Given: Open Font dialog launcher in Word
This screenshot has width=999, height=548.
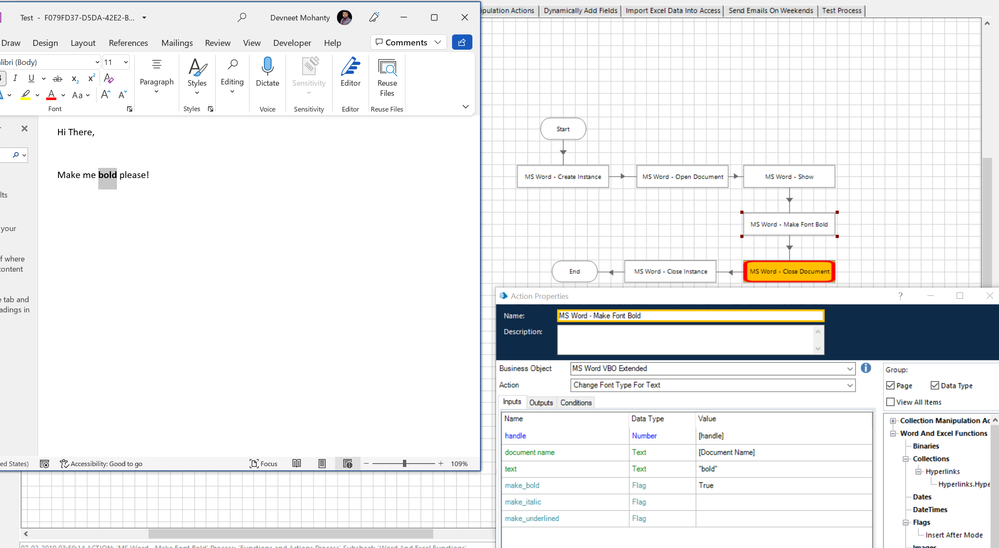Looking at the screenshot, I should pos(129,109).
